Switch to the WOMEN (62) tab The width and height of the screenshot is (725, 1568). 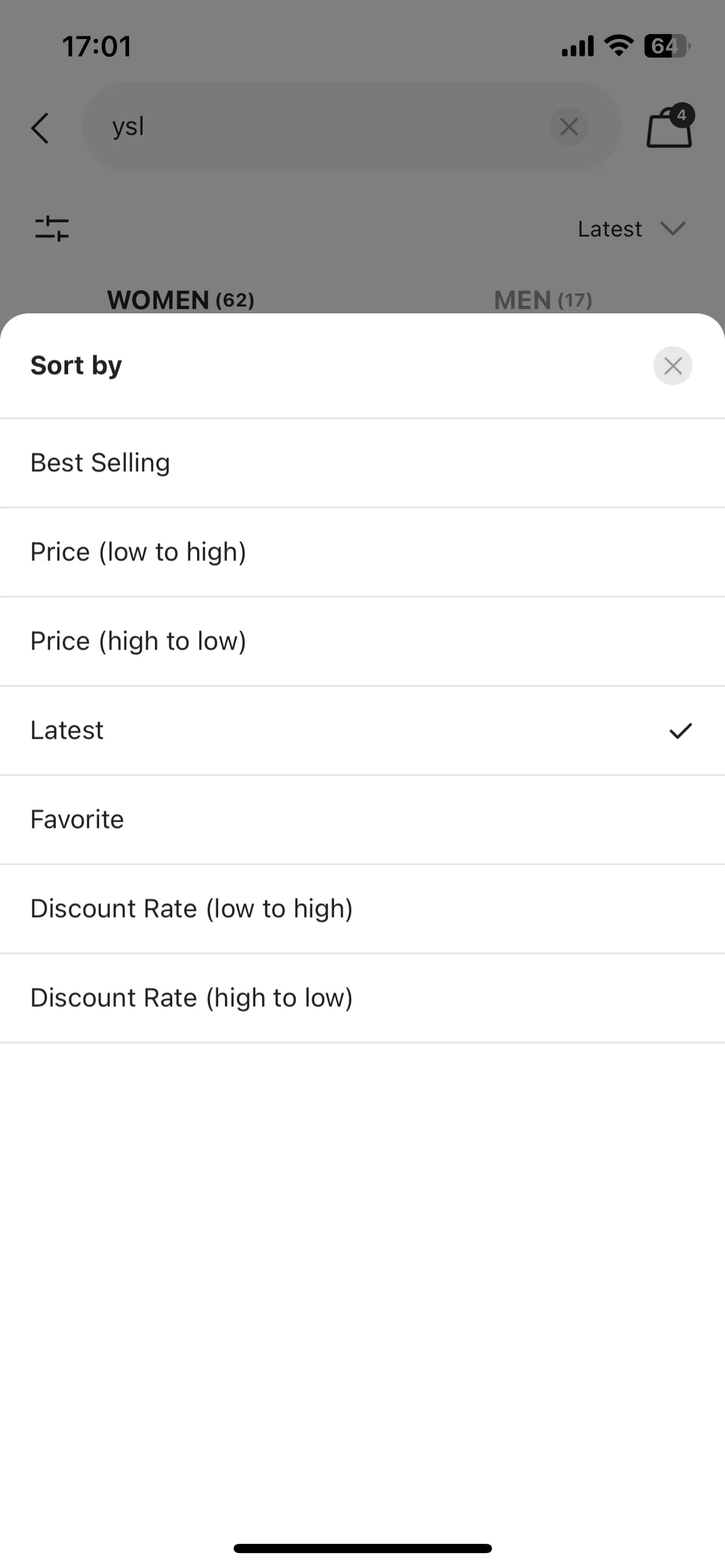click(180, 300)
